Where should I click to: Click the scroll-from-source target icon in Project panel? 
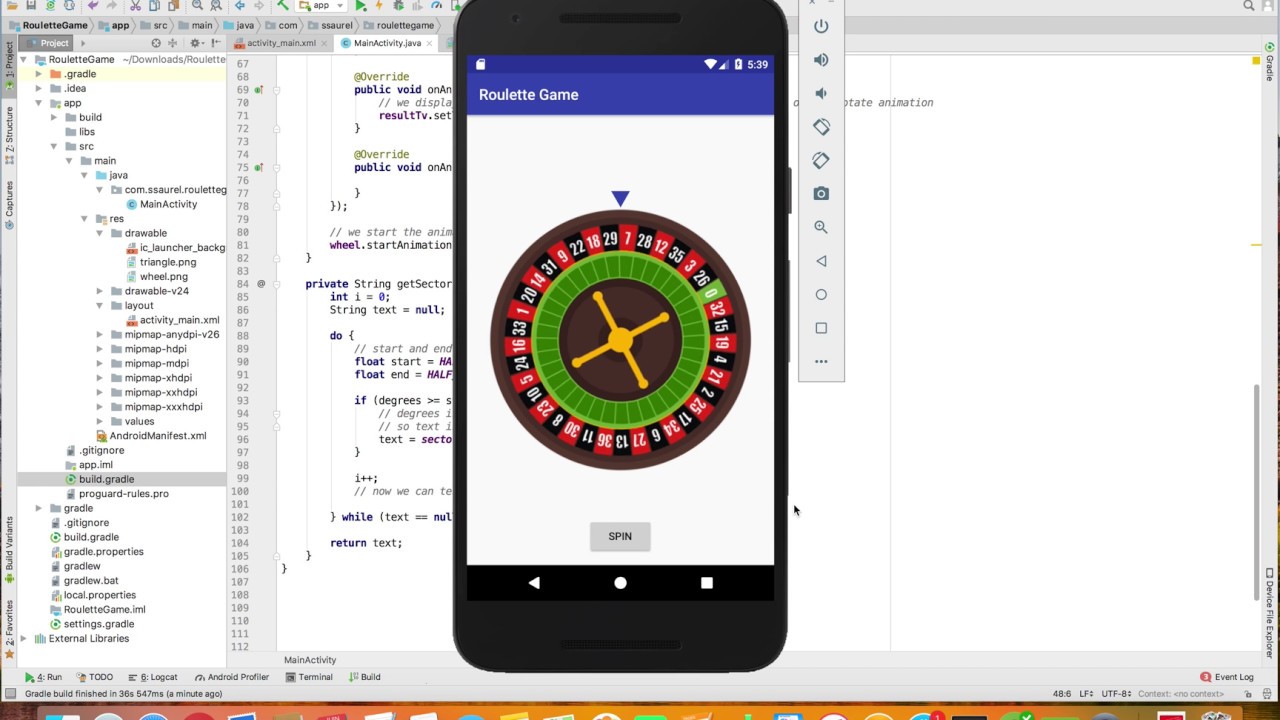click(x=156, y=43)
